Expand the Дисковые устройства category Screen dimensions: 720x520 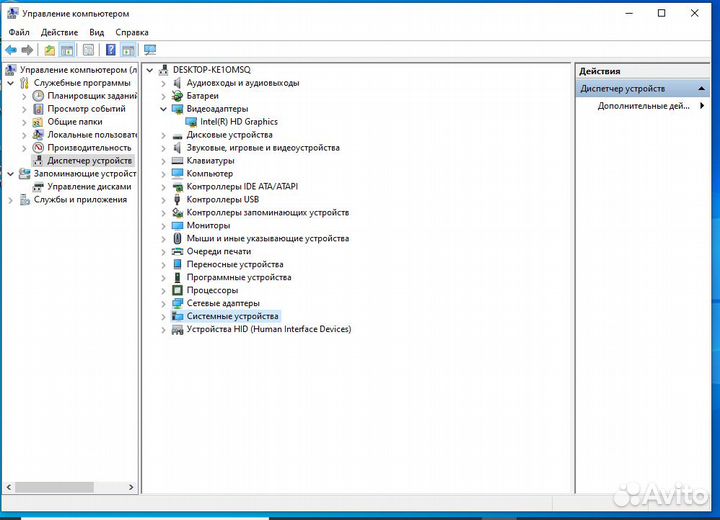pyautogui.click(x=163, y=135)
